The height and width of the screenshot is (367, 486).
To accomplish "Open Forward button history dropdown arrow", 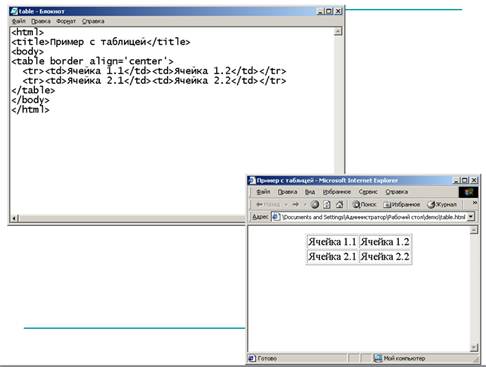I will tap(304, 204).
